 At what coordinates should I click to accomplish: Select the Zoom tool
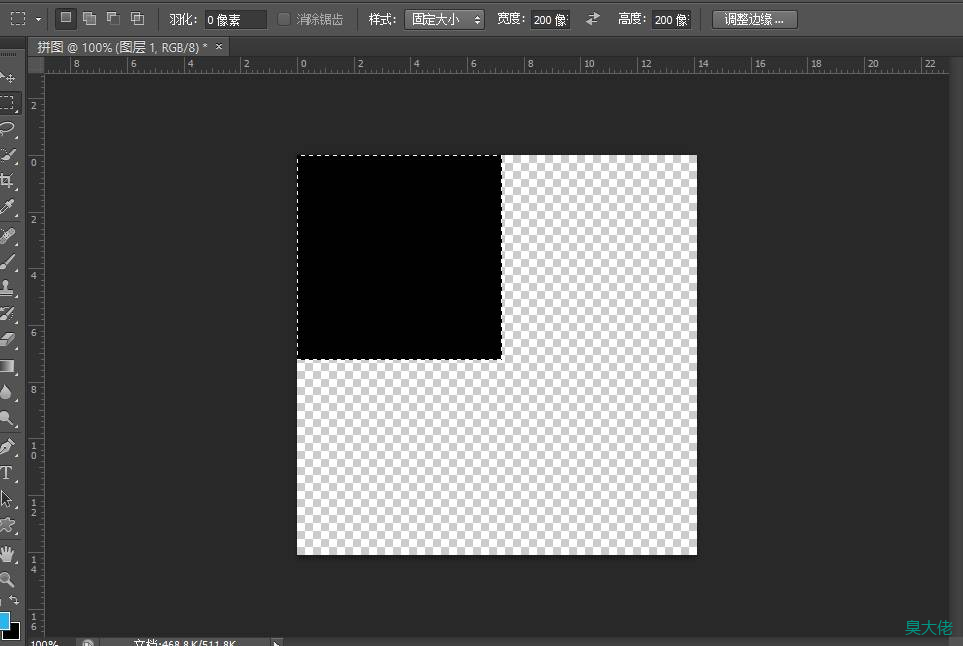point(8,579)
